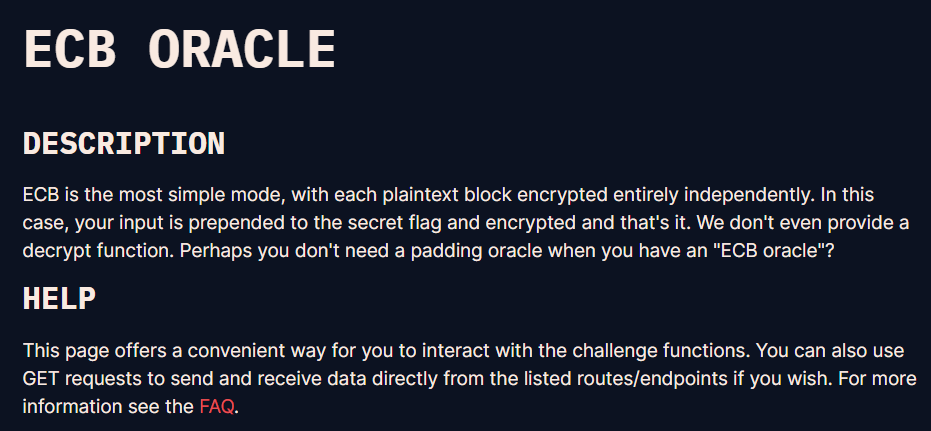Click the "convenient way" phrase in help text

[x=239, y=351]
